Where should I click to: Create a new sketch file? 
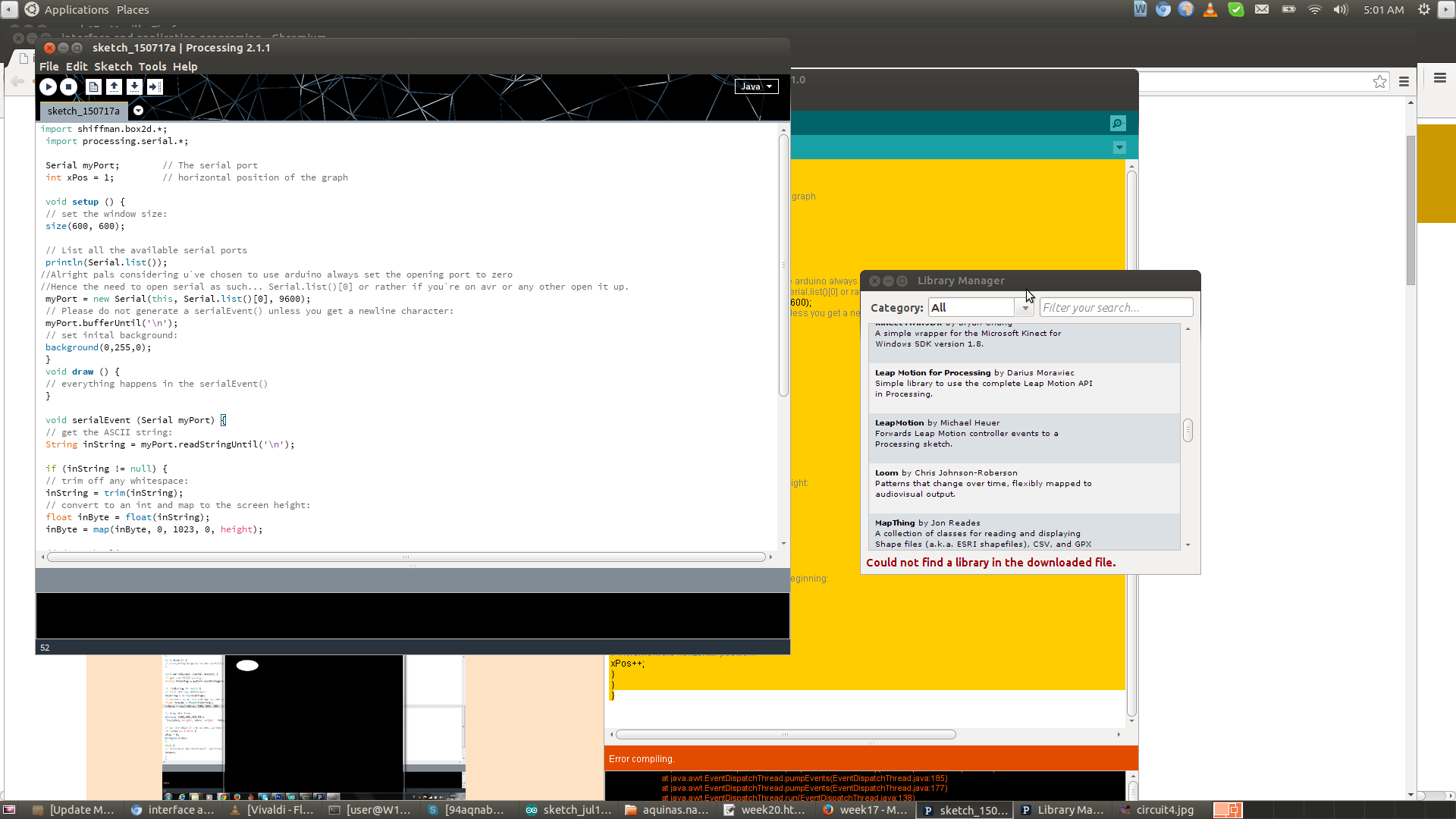pos(93,87)
